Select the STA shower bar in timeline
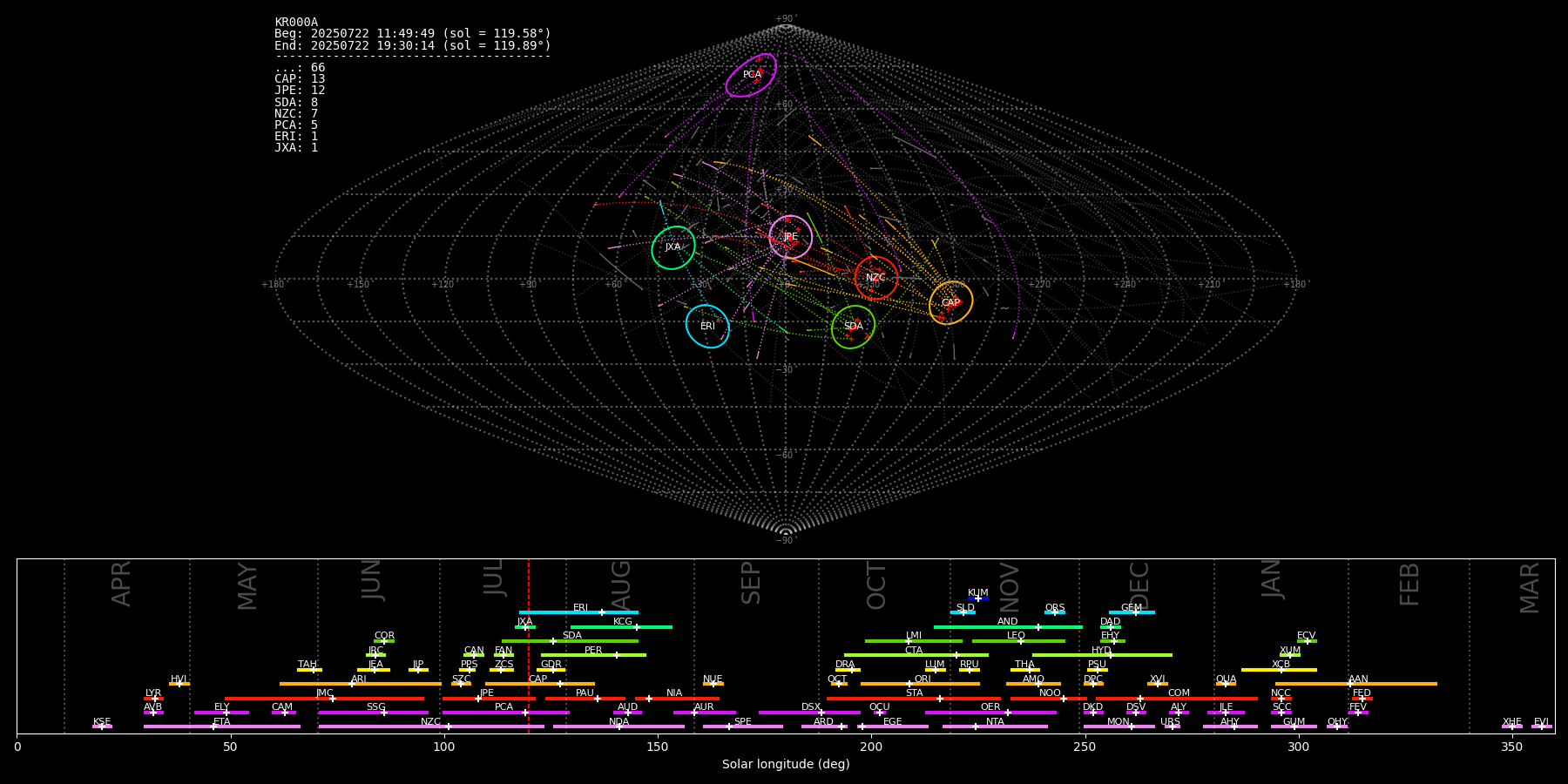Viewport: 1568px width, 784px height. coord(914,699)
